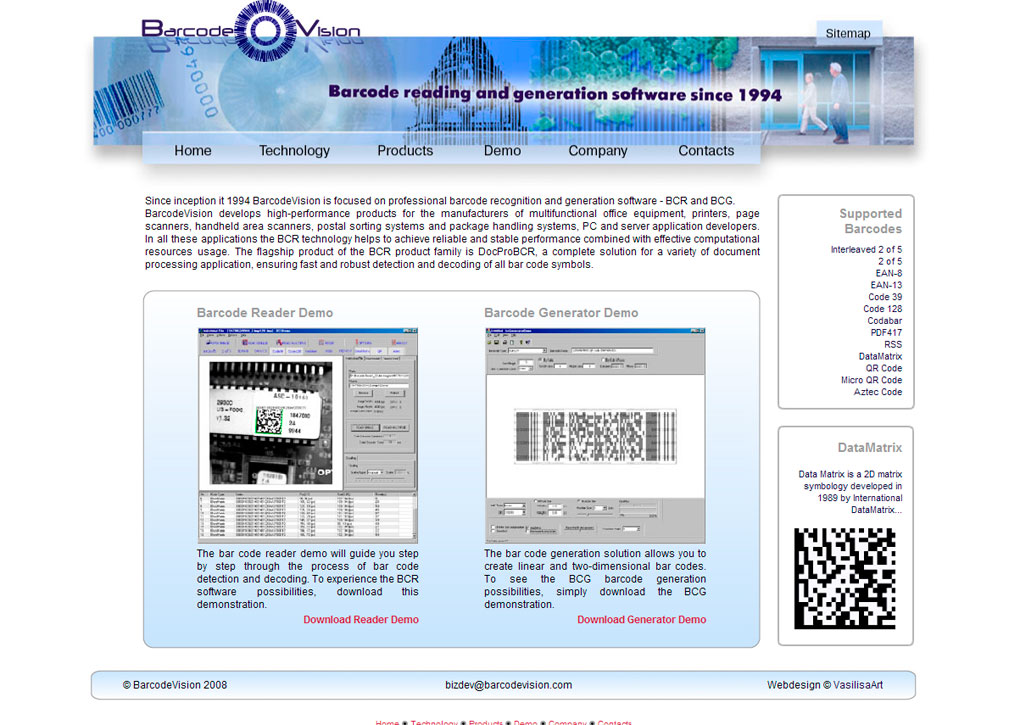Click the BarcodeVision logo

(250, 31)
